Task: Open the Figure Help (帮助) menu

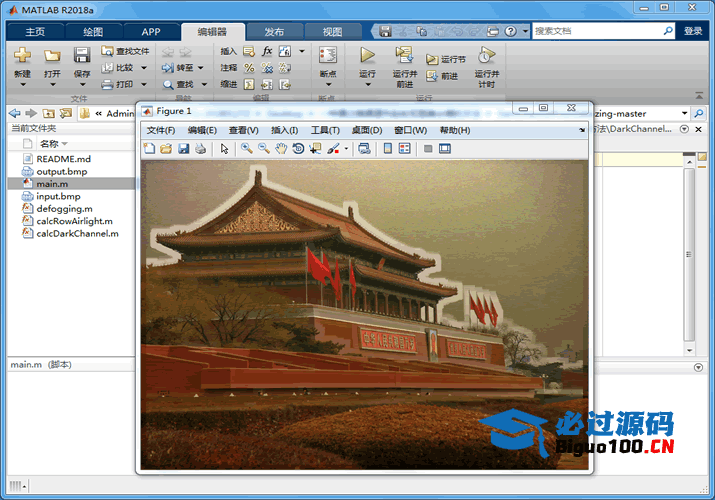Action: 455,130
